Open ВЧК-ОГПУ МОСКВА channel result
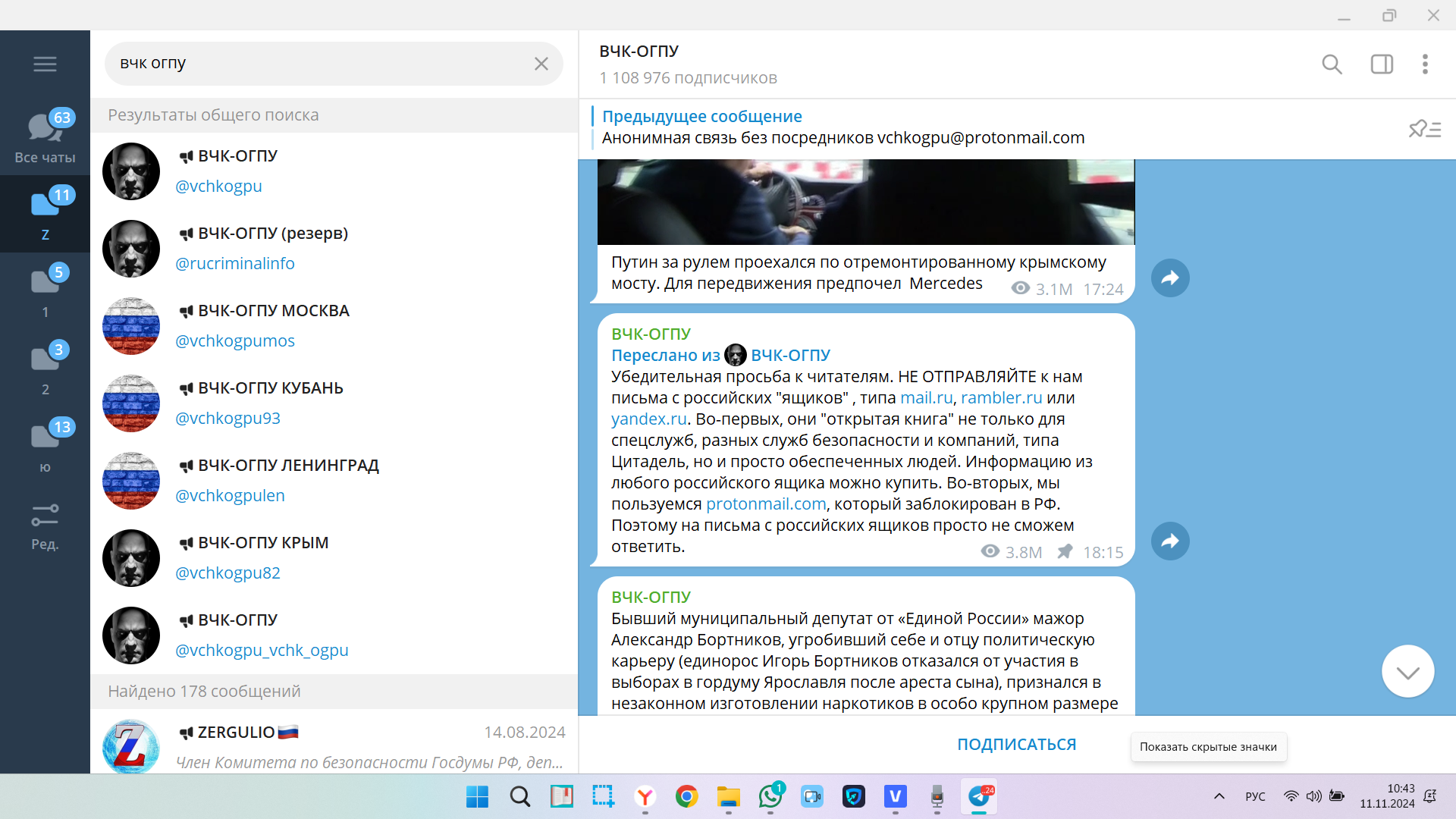The width and height of the screenshot is (1456, 819). coord(334,326)
